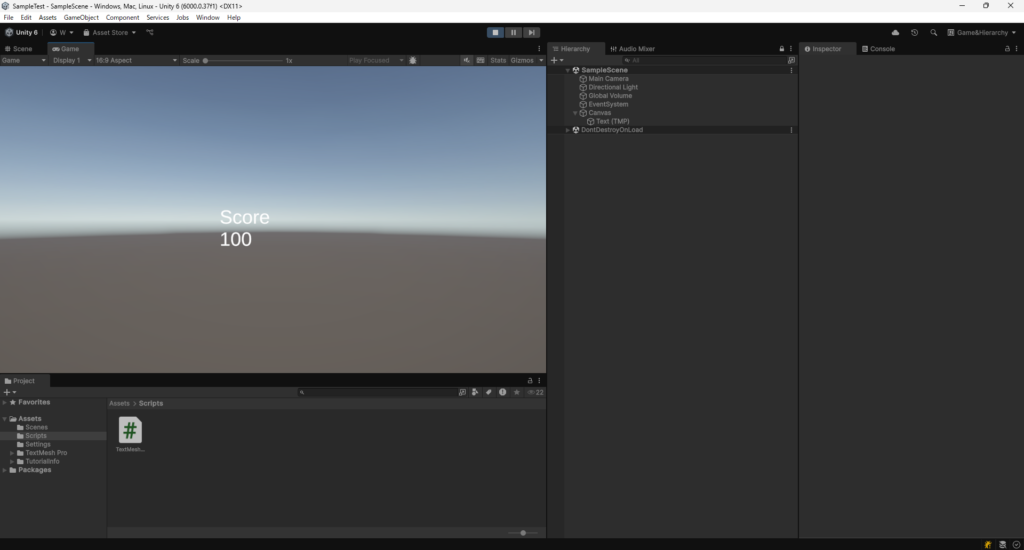Viewport: 1024px width, 550px height.
Task: Toggle the Stats overlay button
Action: [x=498, y=60]
